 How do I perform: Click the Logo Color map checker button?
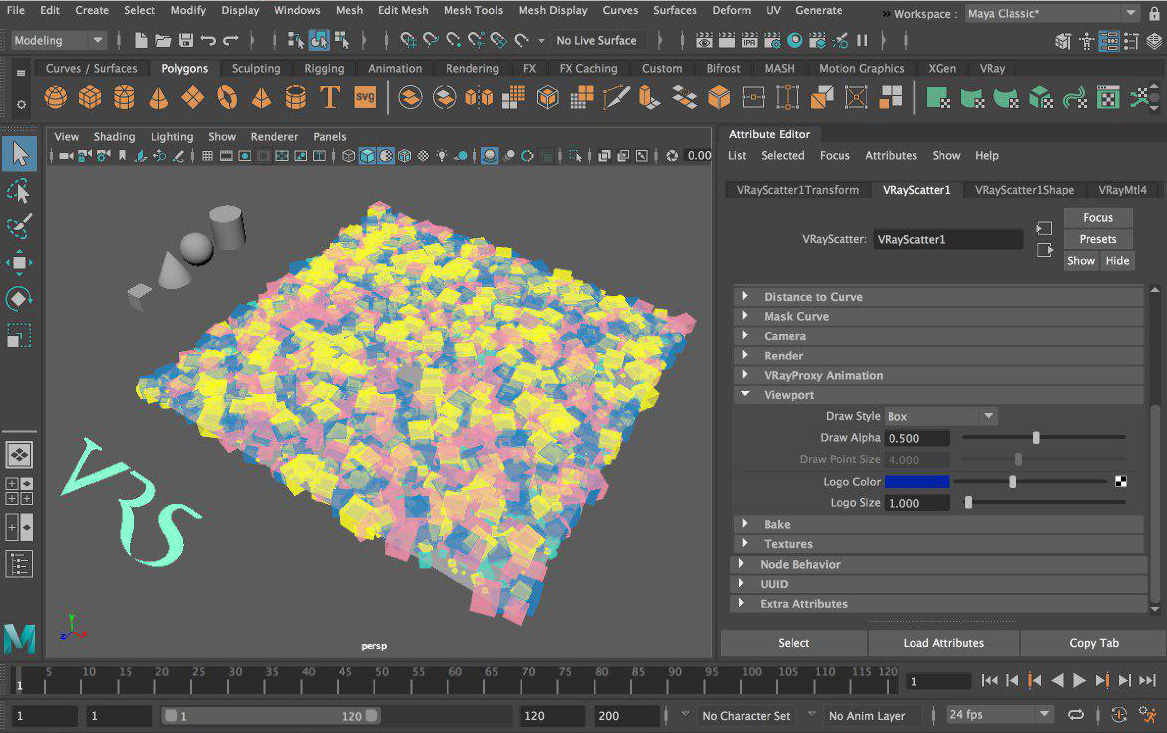click(1121, 481)
